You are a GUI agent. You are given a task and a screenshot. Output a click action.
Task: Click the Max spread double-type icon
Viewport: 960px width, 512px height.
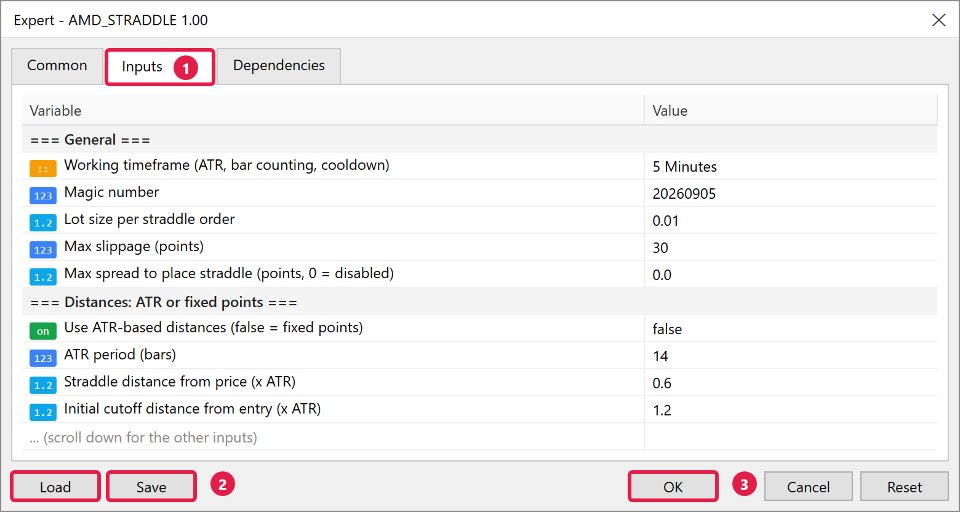(x=43, y=276)
